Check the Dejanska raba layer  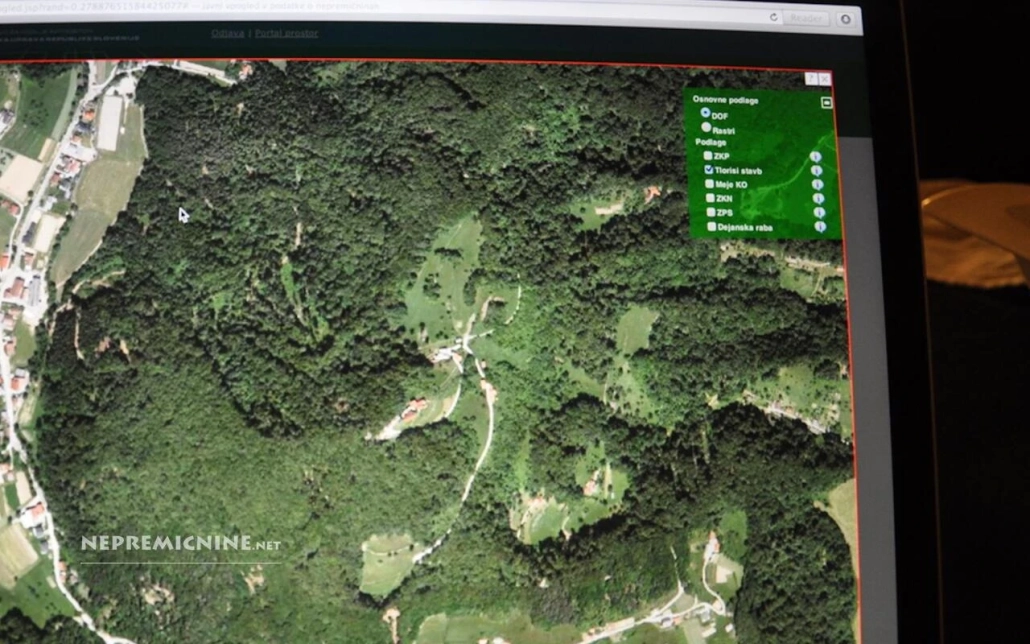pos(712,227)
